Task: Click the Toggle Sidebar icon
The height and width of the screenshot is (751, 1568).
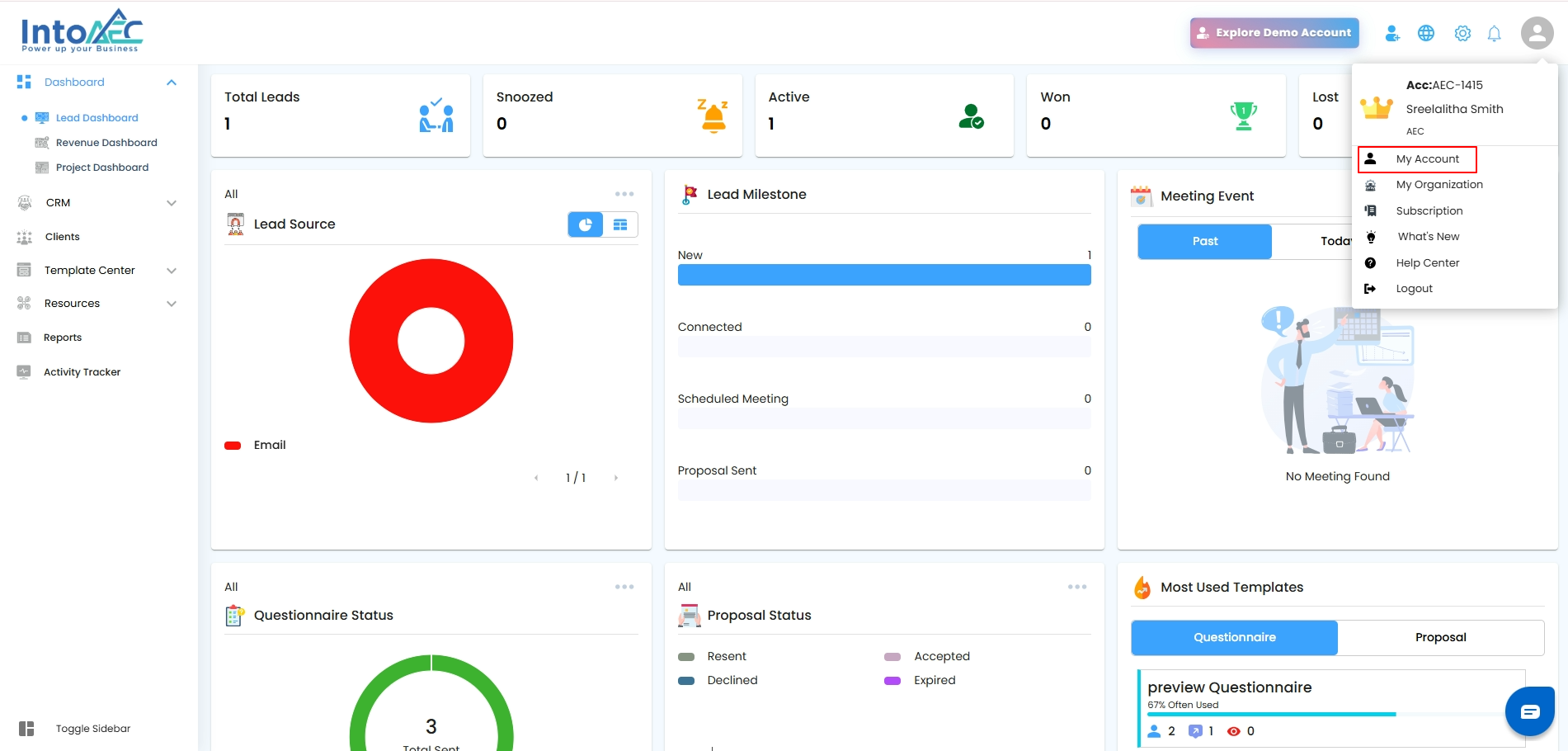Action: coord(26,729)
